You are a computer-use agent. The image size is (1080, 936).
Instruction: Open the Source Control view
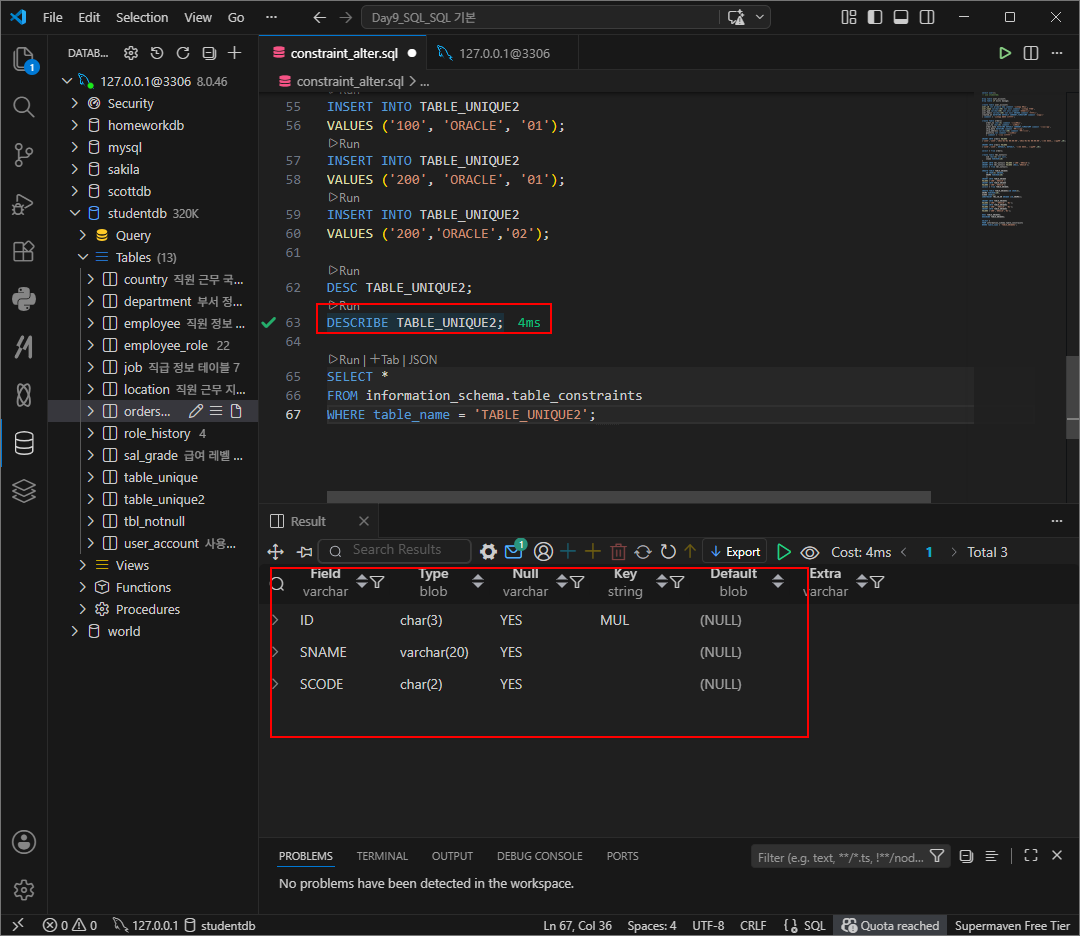click(x=23, y=155)
